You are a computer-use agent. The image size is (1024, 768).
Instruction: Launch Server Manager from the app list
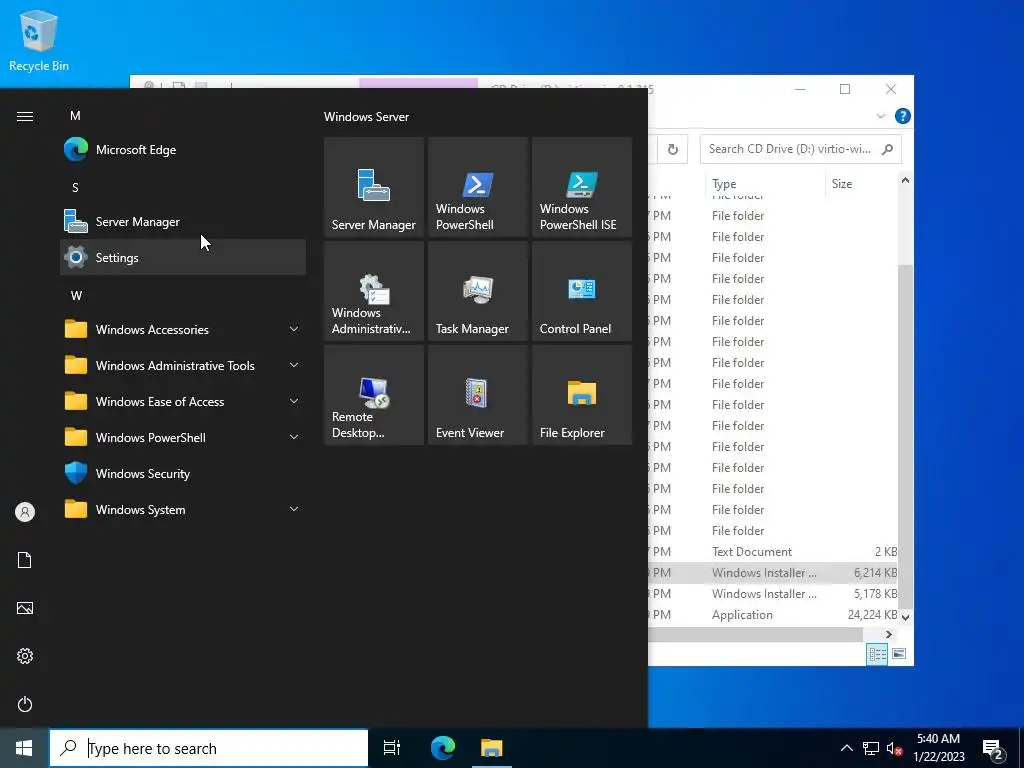pos(183,221)
